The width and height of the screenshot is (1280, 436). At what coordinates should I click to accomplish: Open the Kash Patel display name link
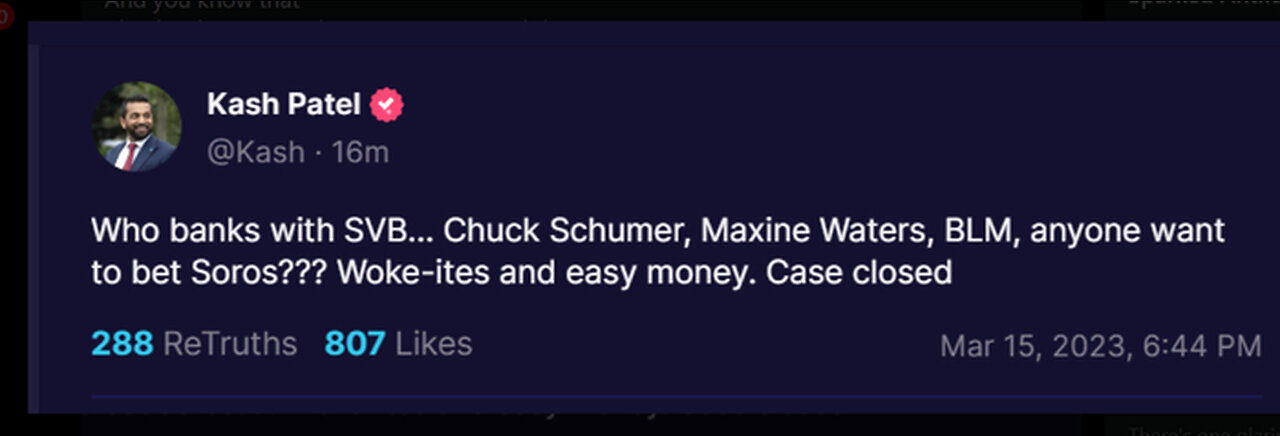(284, 104)
